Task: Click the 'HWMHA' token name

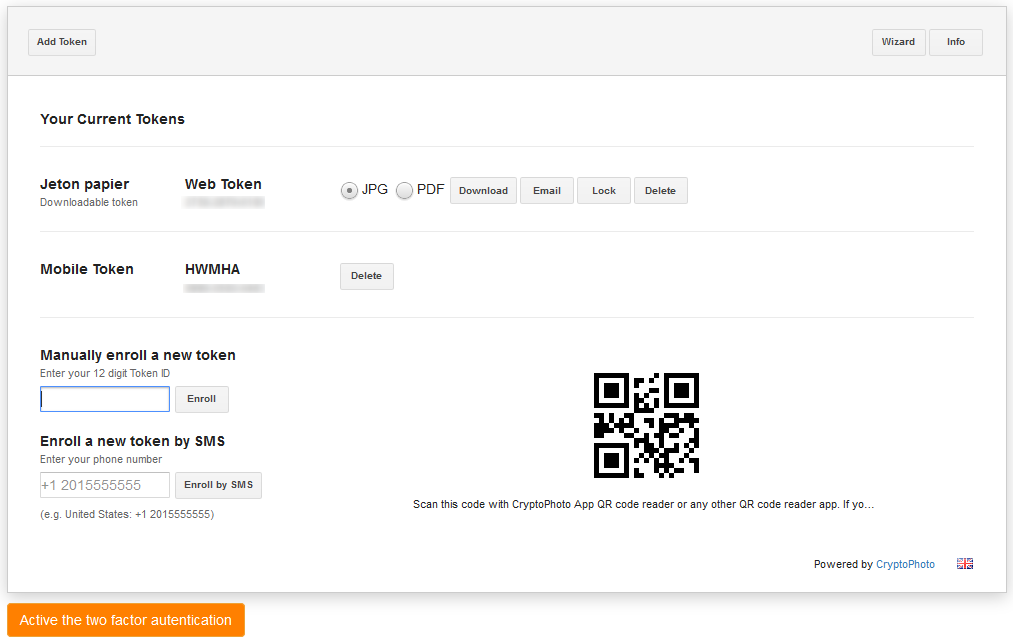Action: pyautogui.click(x=212, y=269)
